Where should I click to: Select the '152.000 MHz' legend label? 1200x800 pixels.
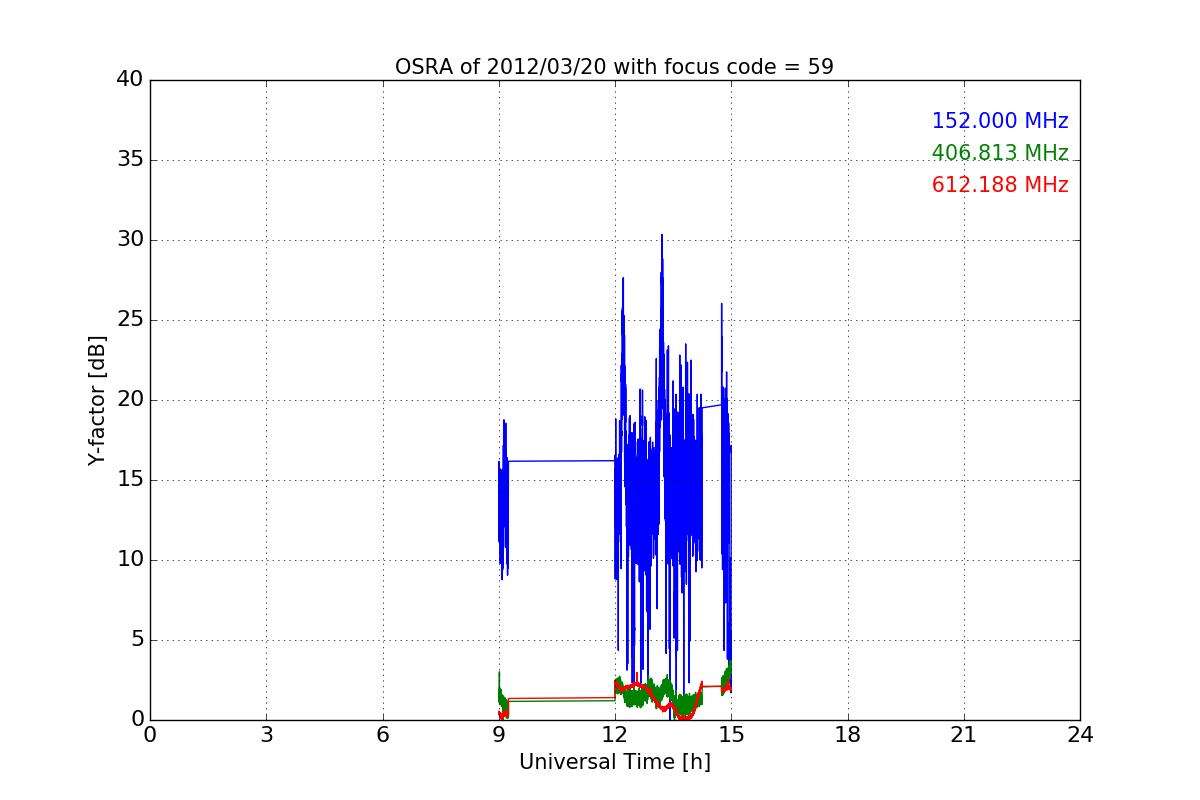tap(1000, 121)
